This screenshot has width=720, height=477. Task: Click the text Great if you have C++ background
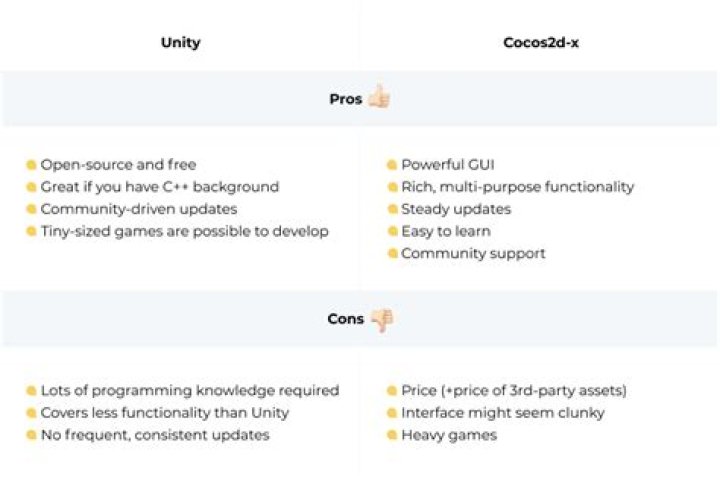pos(159,187)
